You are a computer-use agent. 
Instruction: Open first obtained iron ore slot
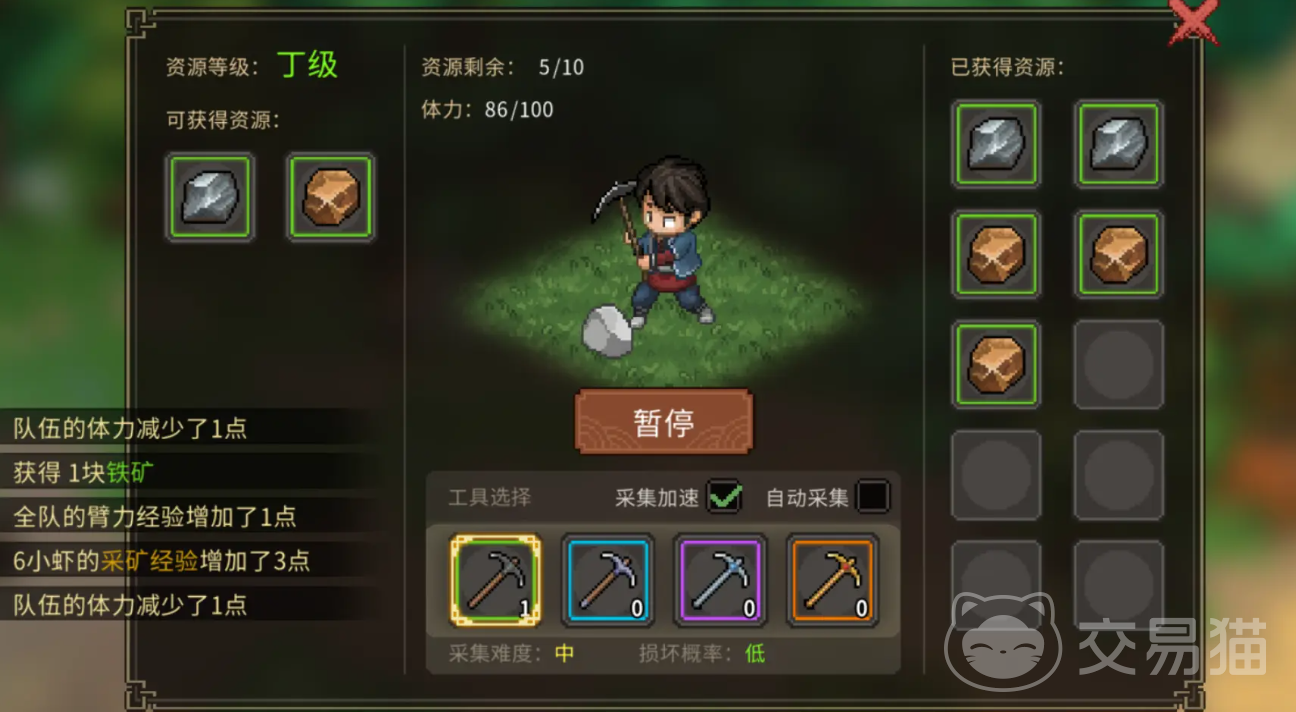tap(997, 144)
